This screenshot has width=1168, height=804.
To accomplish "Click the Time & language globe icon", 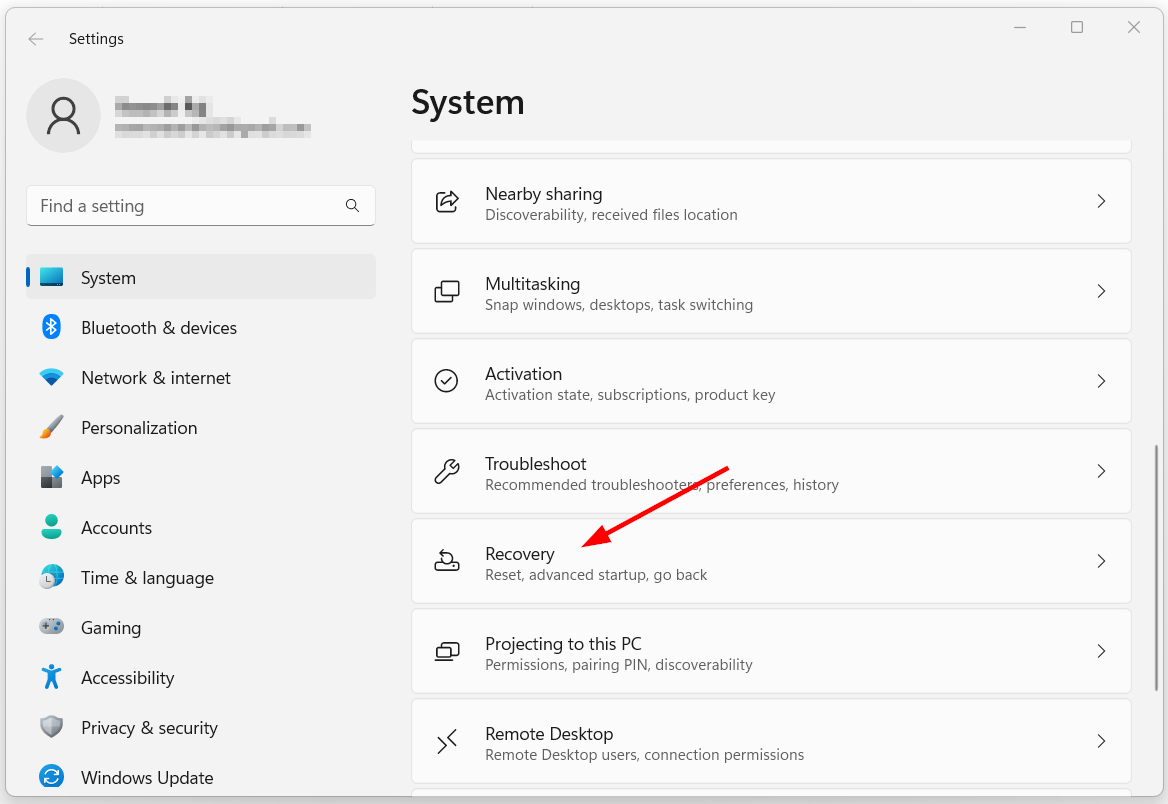I will click(x=51, y=577).
